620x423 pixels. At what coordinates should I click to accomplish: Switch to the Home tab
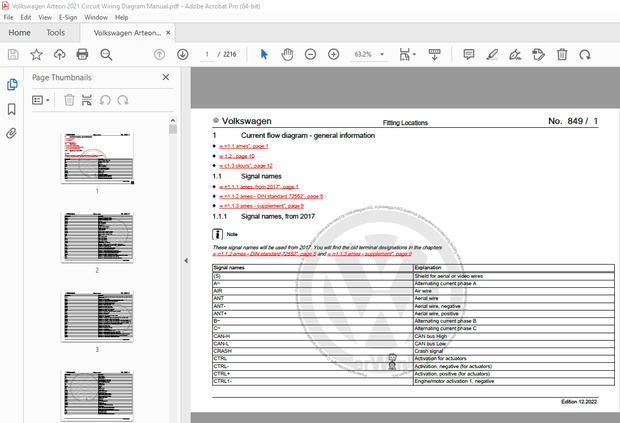click(19, 32)
